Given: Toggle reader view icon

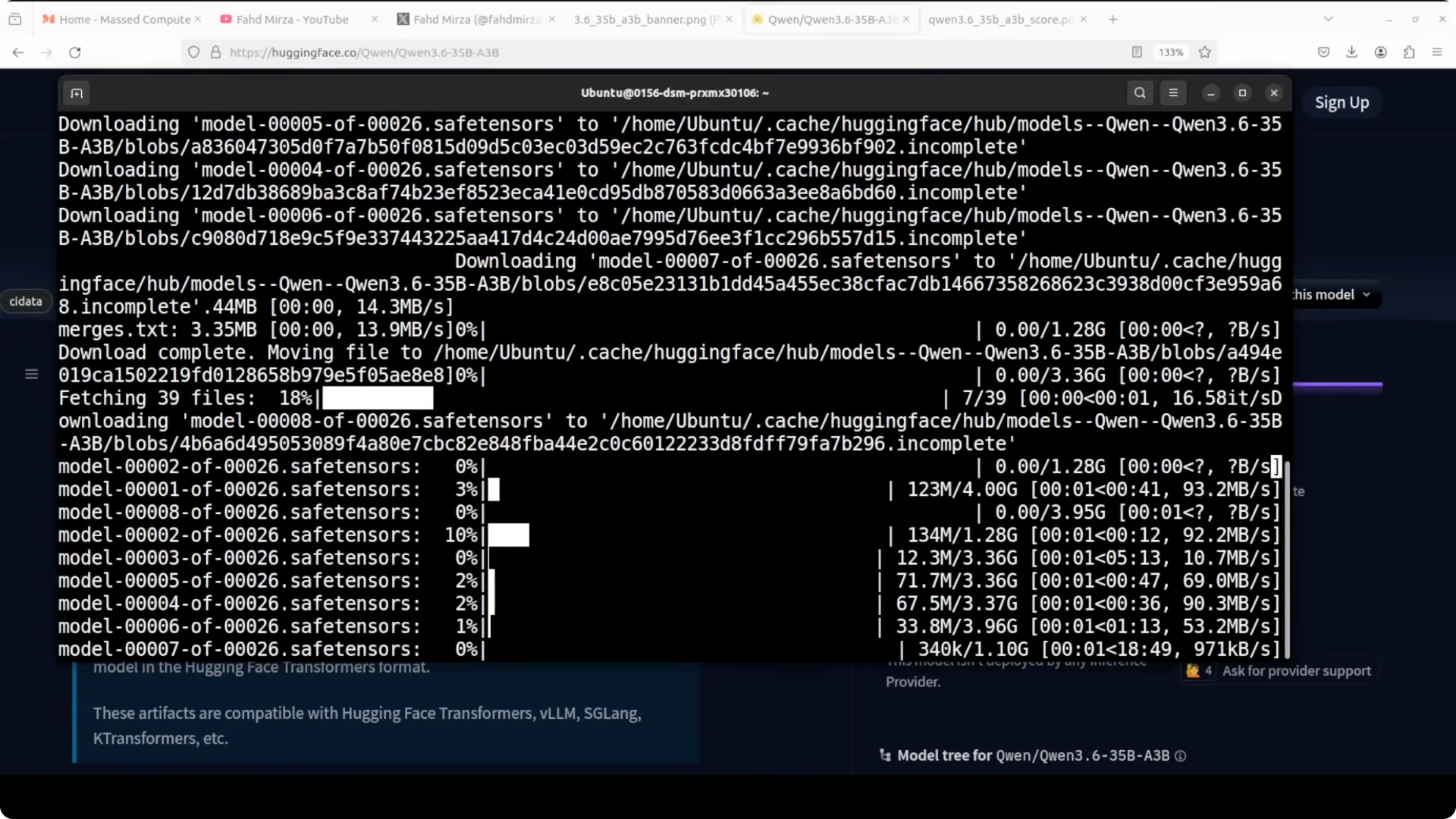Looking at the screenshot, I should (1137, 52).
